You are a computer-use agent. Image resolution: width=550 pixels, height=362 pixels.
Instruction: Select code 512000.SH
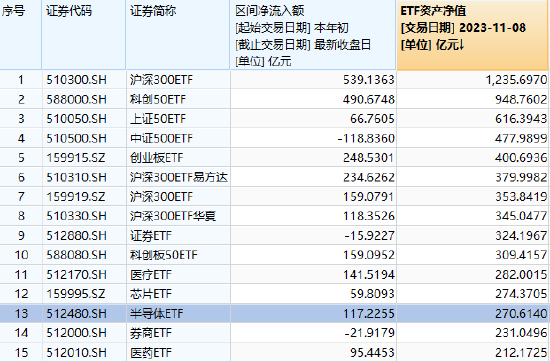click(x=76, y=333)
